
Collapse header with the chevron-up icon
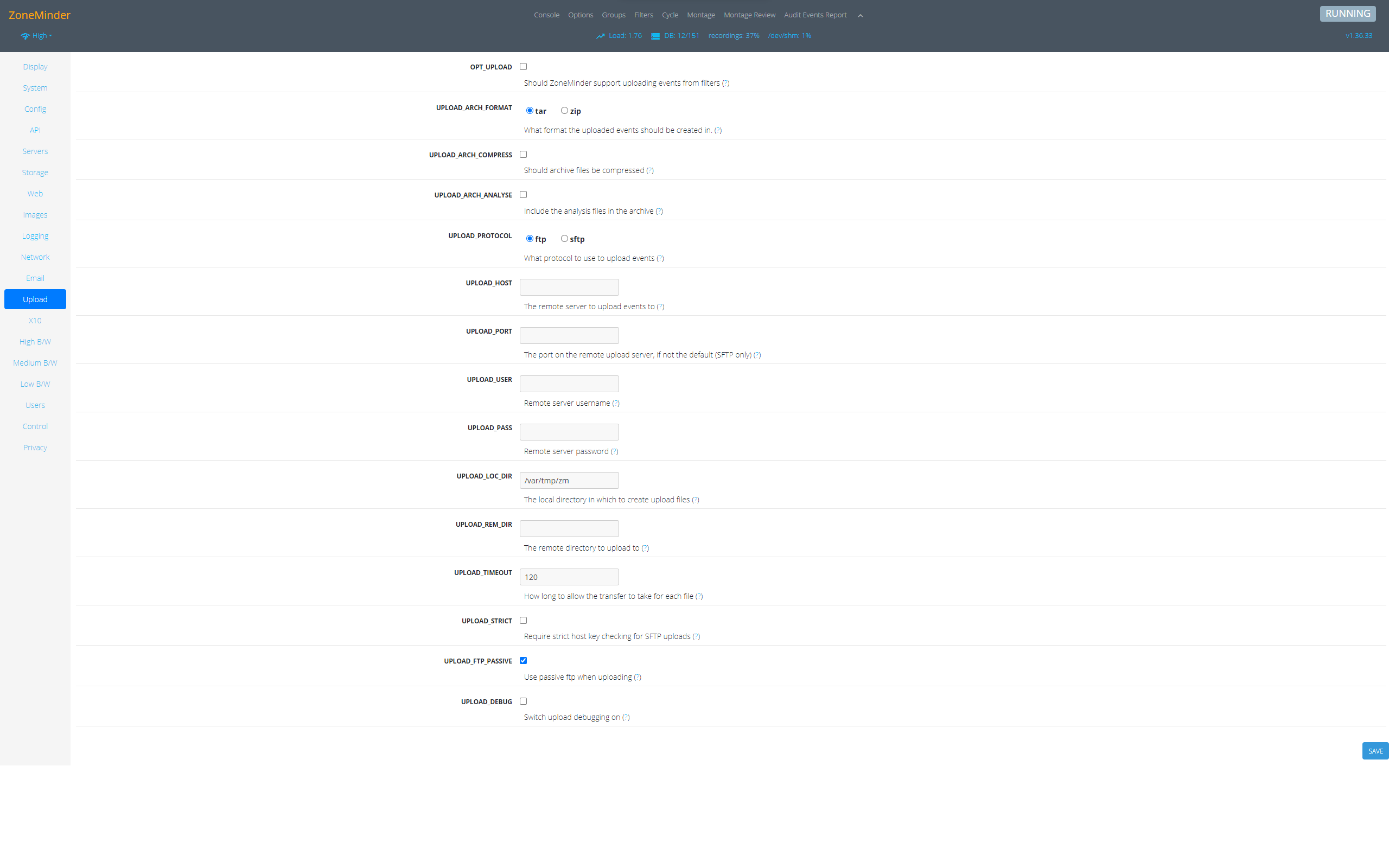860,16
